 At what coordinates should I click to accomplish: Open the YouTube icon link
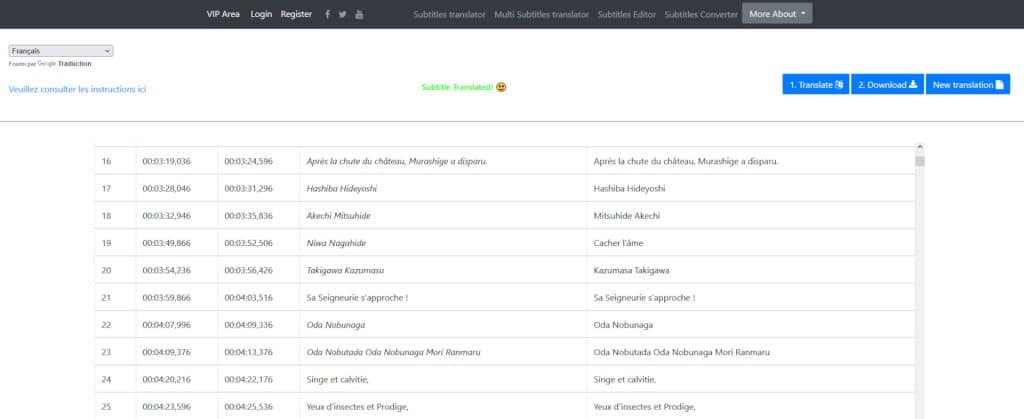(360, 14)
